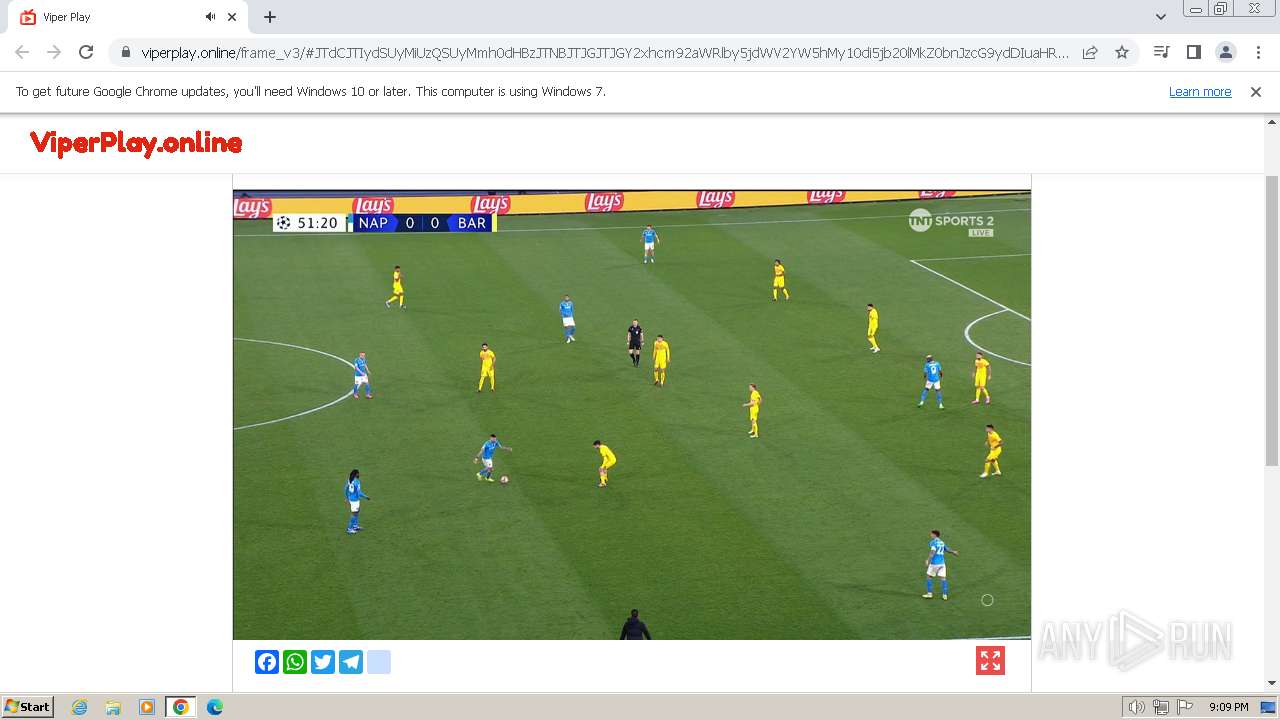Image resolution: width=1280 pixels, height=720 pixels.
Task: Click the page scrollbar down arrow
Action: (1272, 683)
